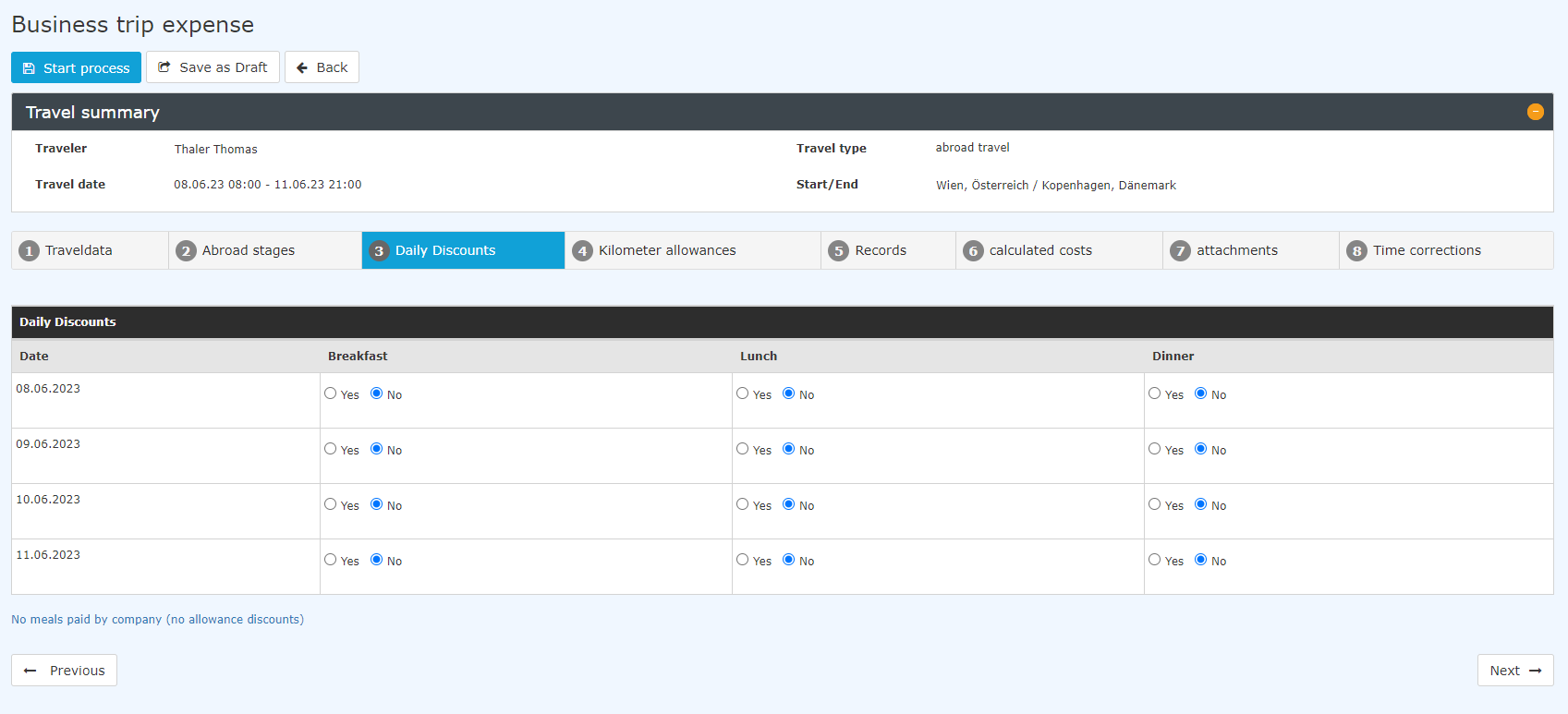This screenshot has width=1568, height=714.
Task: Set Breakfast to Yes for 11.06.2023
Action: point(331,560)
